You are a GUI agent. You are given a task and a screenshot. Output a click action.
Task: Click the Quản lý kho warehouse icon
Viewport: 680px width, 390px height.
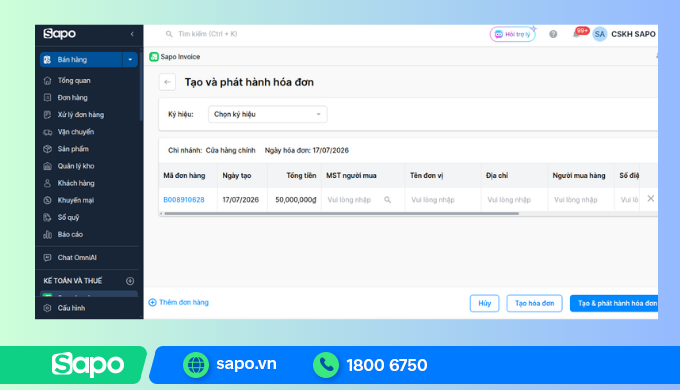tap(48, 166)
